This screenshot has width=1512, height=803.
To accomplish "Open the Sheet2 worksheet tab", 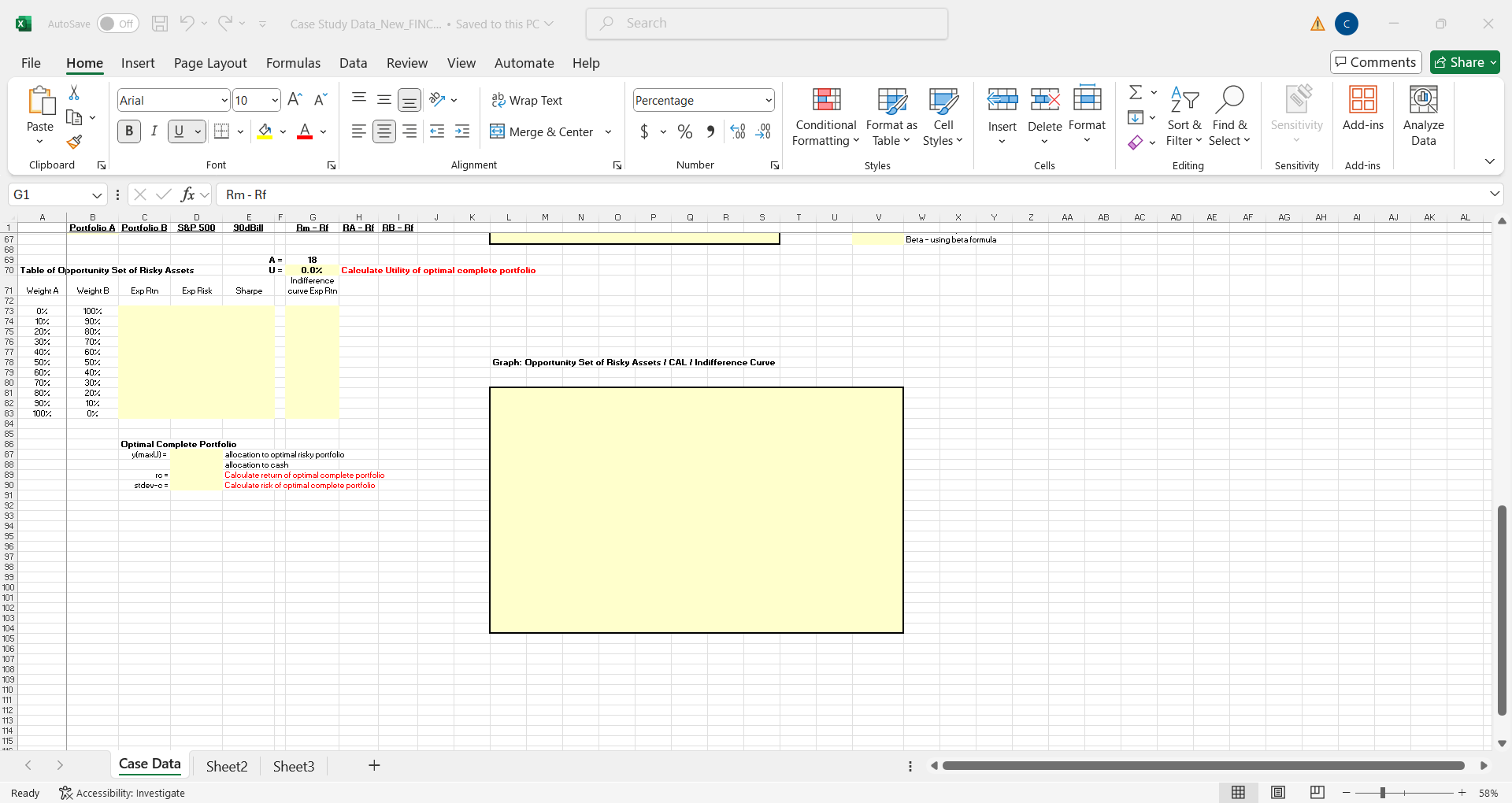I will [x=226, y=765].
